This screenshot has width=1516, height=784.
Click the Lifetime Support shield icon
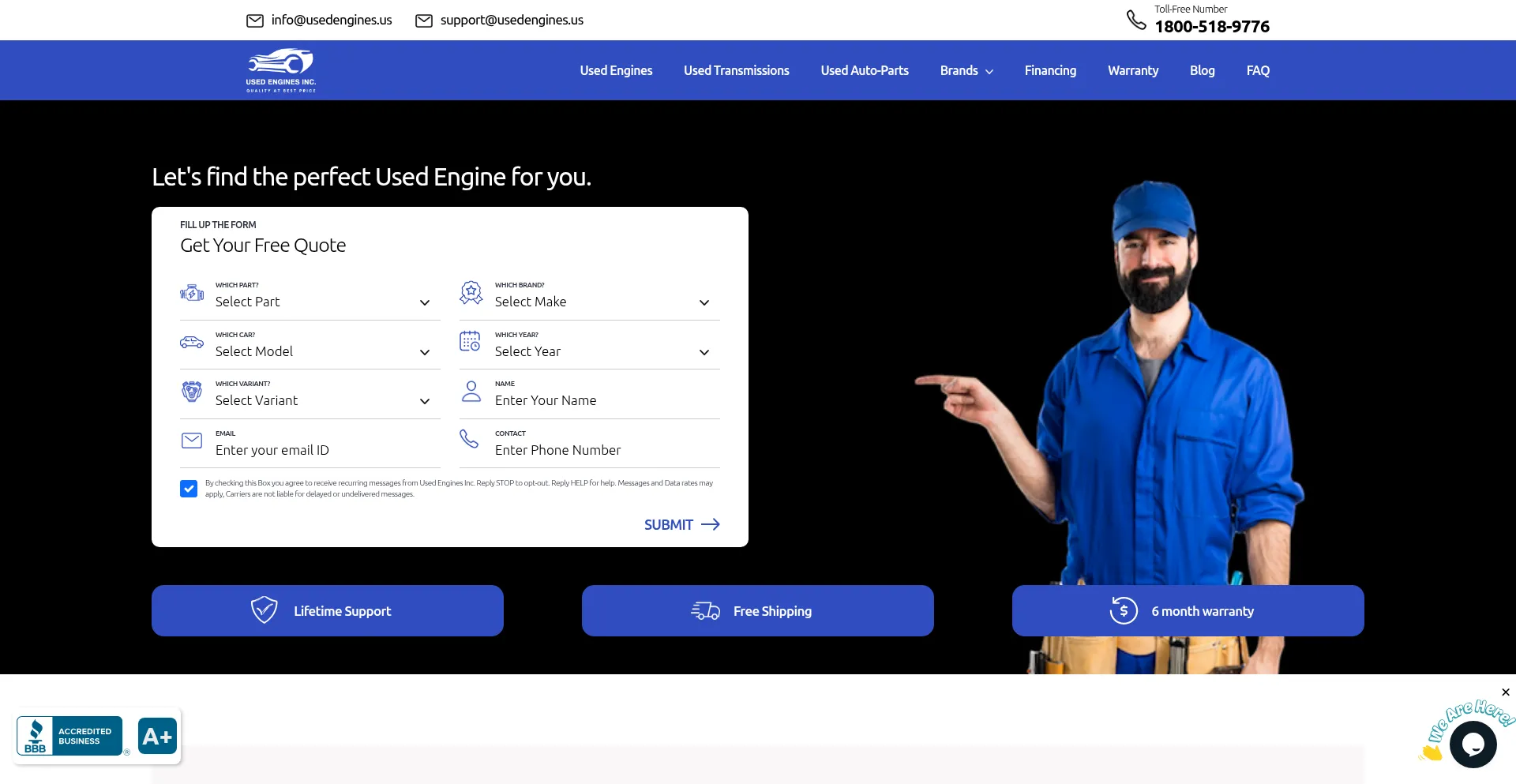point(264,610)
